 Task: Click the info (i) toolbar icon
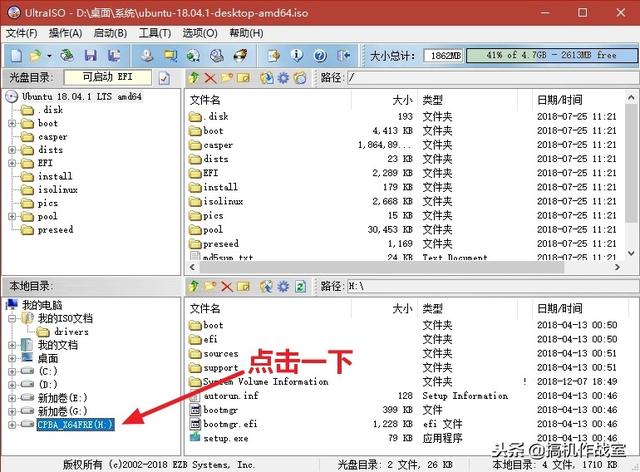[x=297, y=55]
